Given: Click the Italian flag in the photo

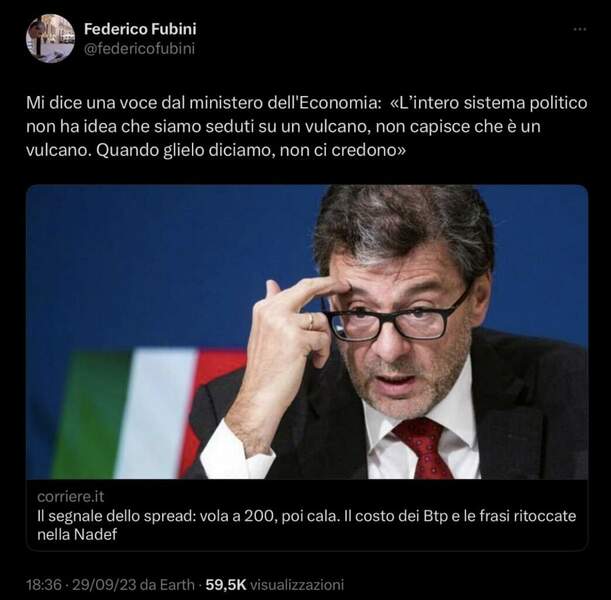Looking at the screenshot, I should 150,413.
